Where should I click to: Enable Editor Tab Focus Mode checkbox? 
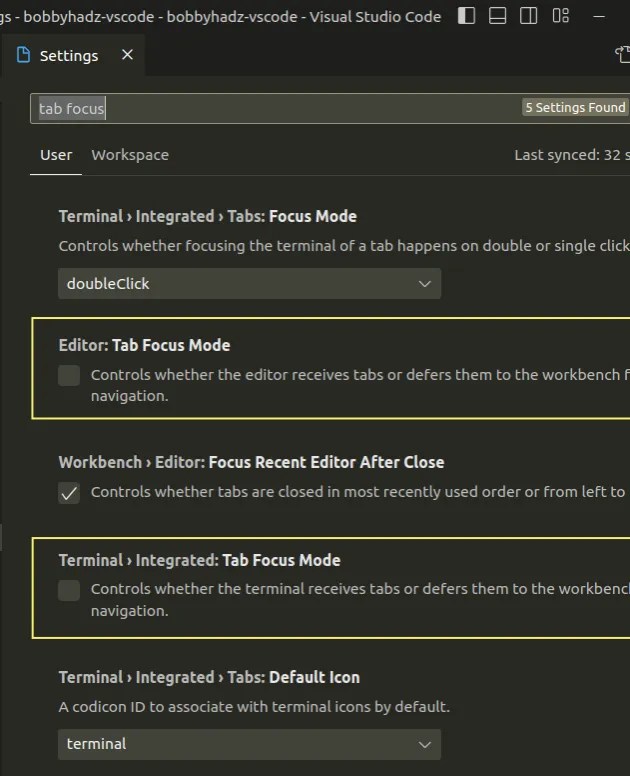click(69, 375)
